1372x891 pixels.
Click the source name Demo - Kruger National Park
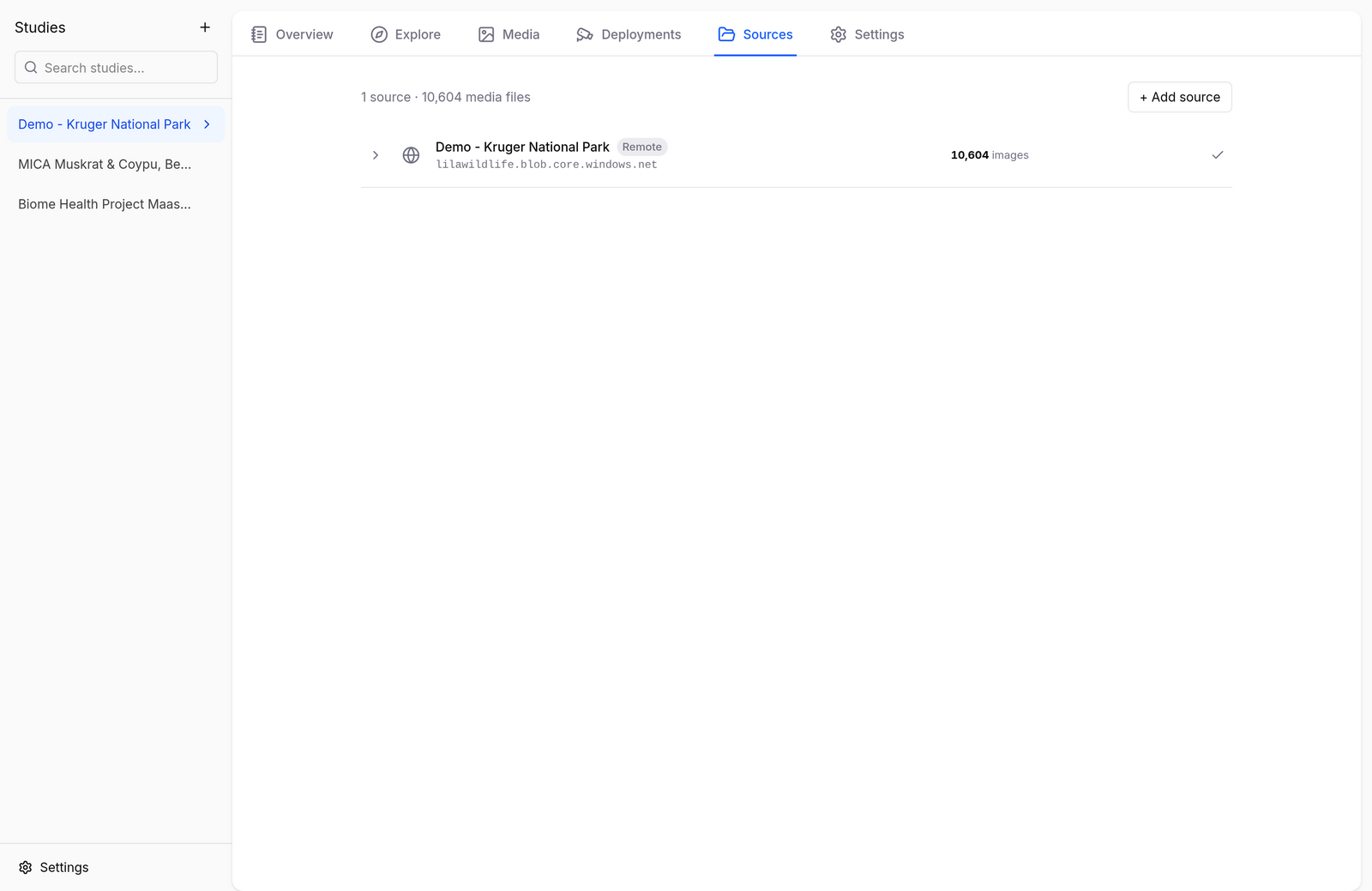click(522, 147)
